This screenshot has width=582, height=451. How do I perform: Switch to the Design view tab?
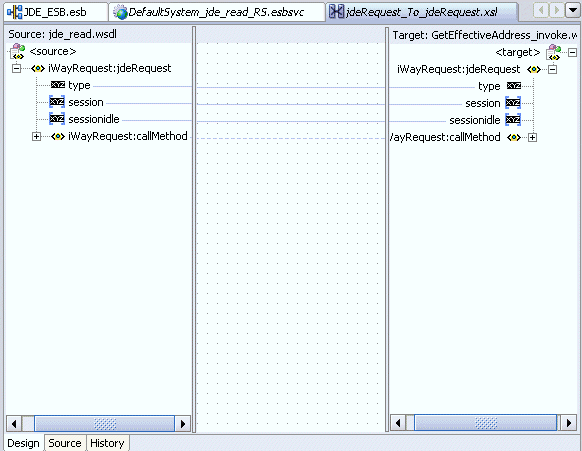(23, 443)
